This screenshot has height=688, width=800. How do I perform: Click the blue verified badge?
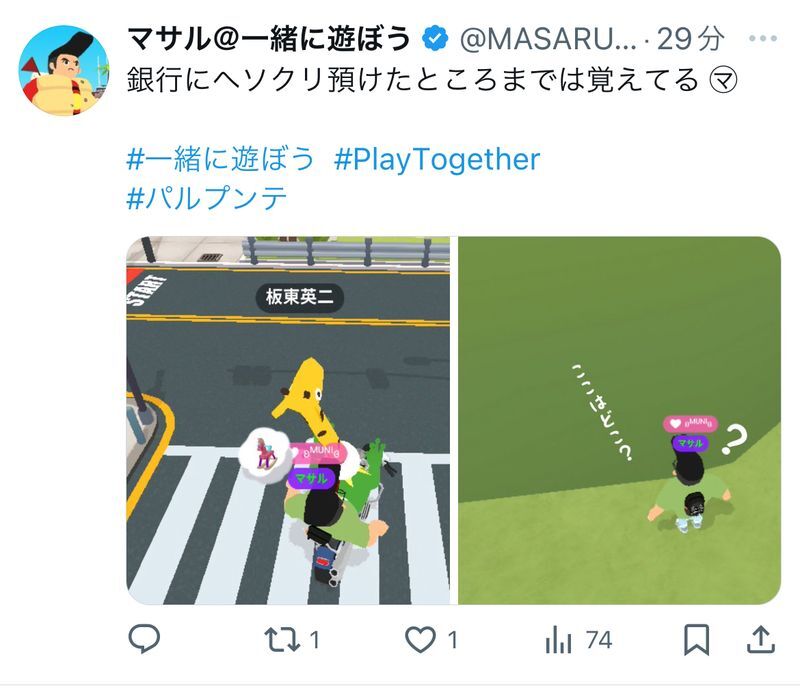[435, 38]
